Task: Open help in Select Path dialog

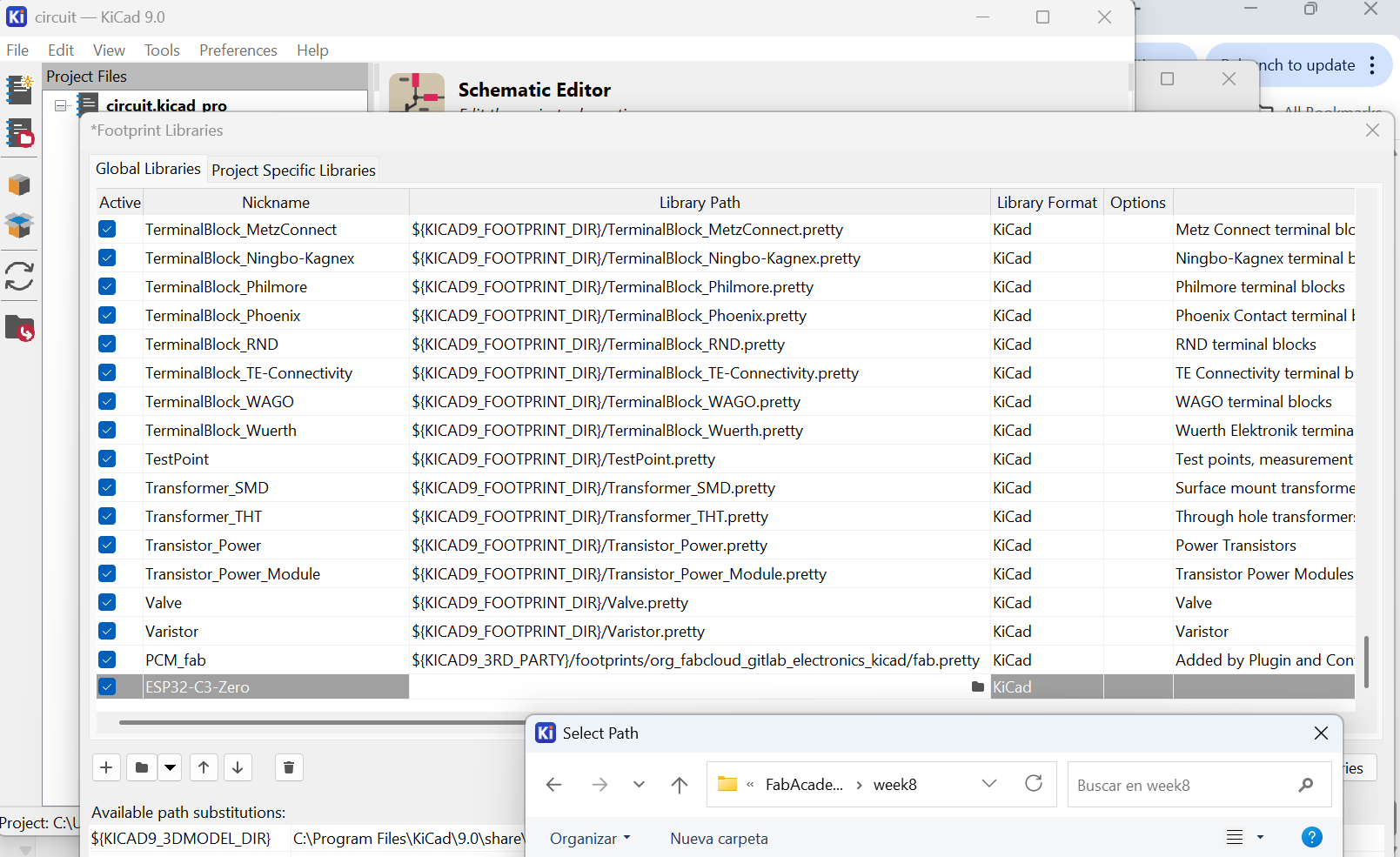Action: click(1312, 837)
